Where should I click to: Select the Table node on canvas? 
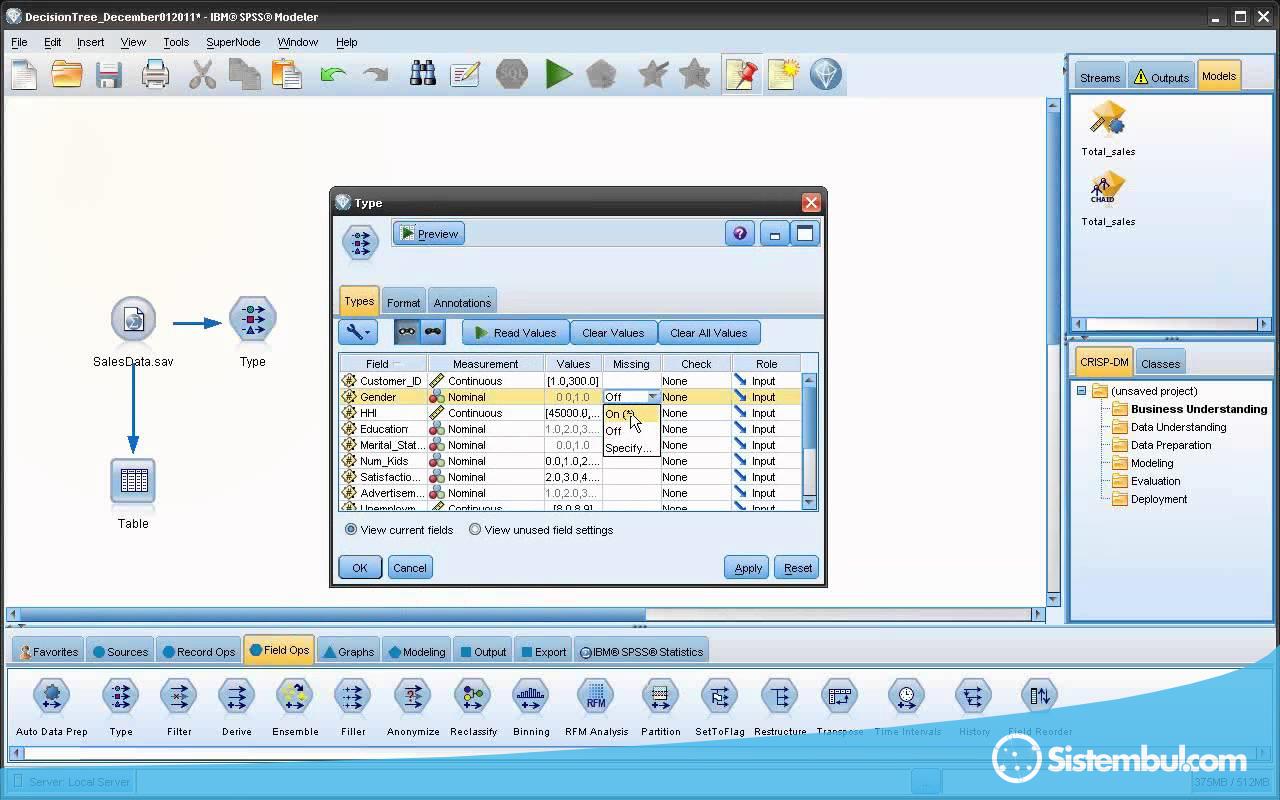[133, 482]
